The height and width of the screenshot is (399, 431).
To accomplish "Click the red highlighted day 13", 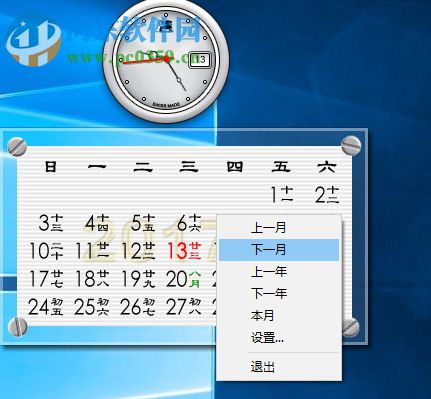I will [184, 251].
